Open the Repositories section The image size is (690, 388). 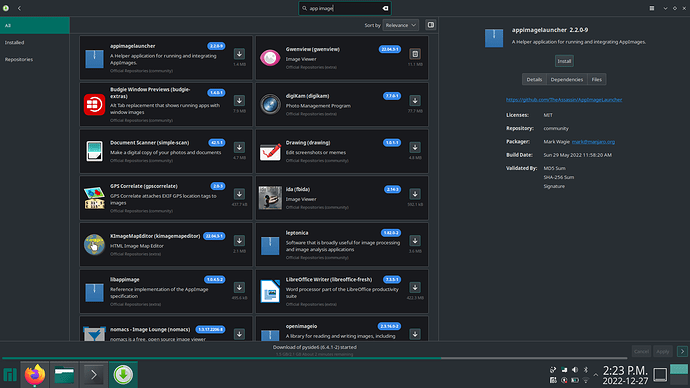point(35,59)
